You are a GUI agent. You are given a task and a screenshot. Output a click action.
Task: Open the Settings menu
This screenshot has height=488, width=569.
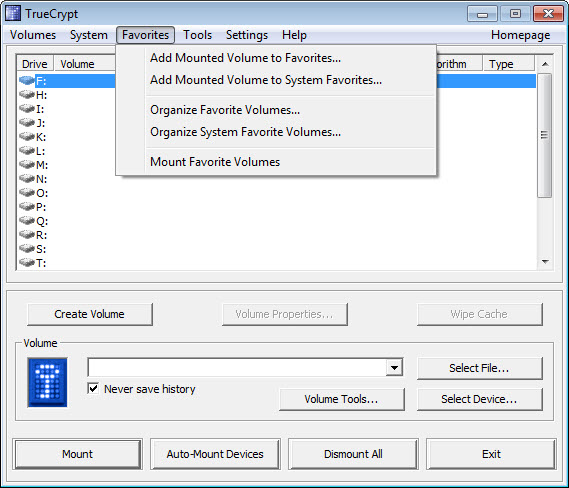[x=247, y=35]
